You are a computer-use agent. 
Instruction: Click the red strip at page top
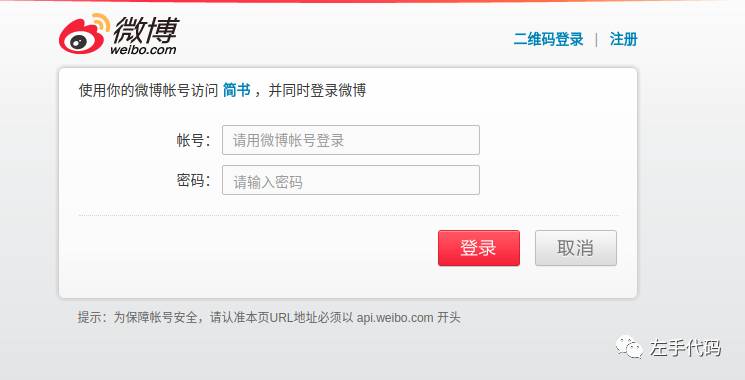[372, 1]
